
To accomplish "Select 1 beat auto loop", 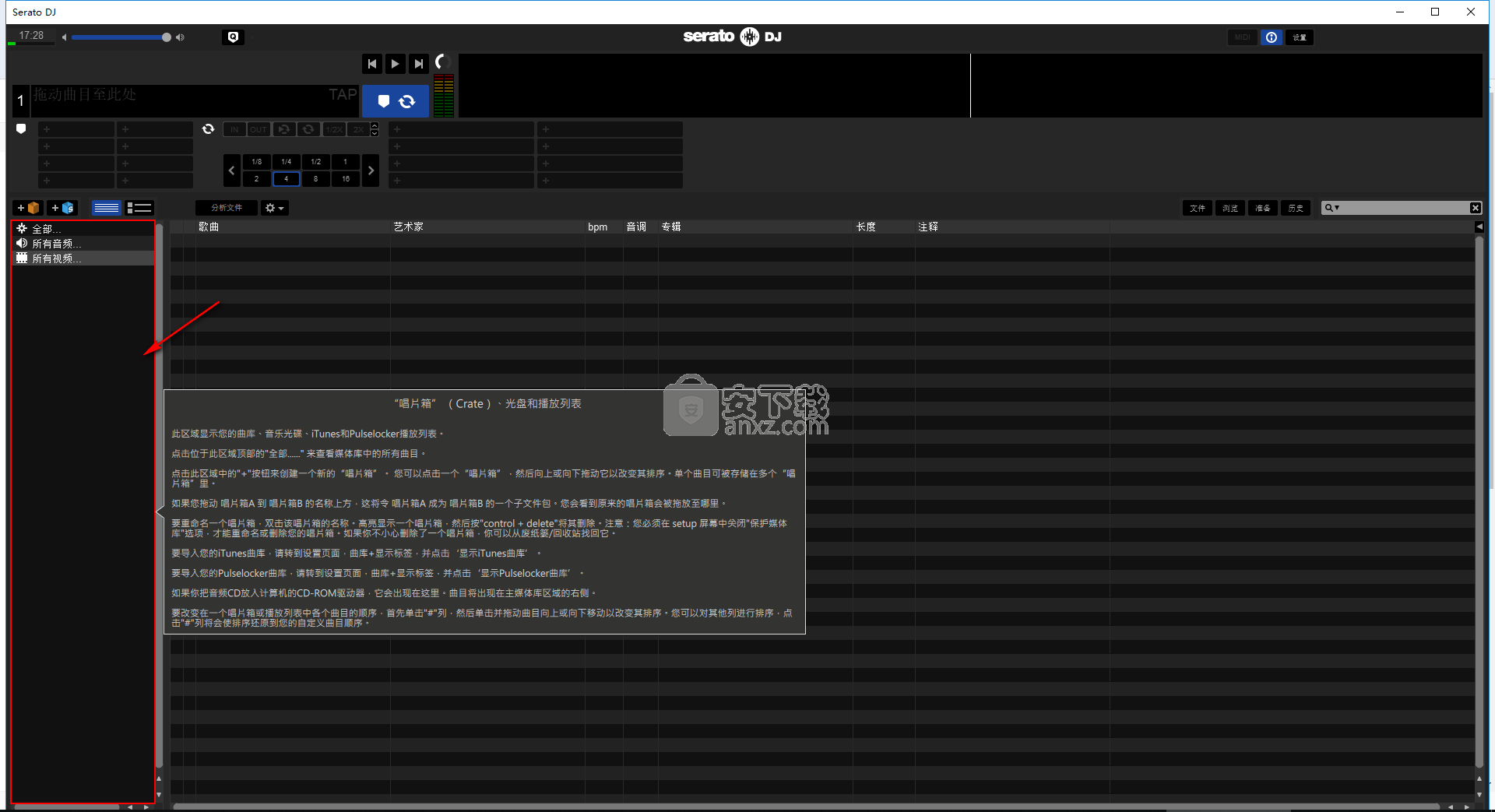I will pyautogui.click(x=346, y=162).
